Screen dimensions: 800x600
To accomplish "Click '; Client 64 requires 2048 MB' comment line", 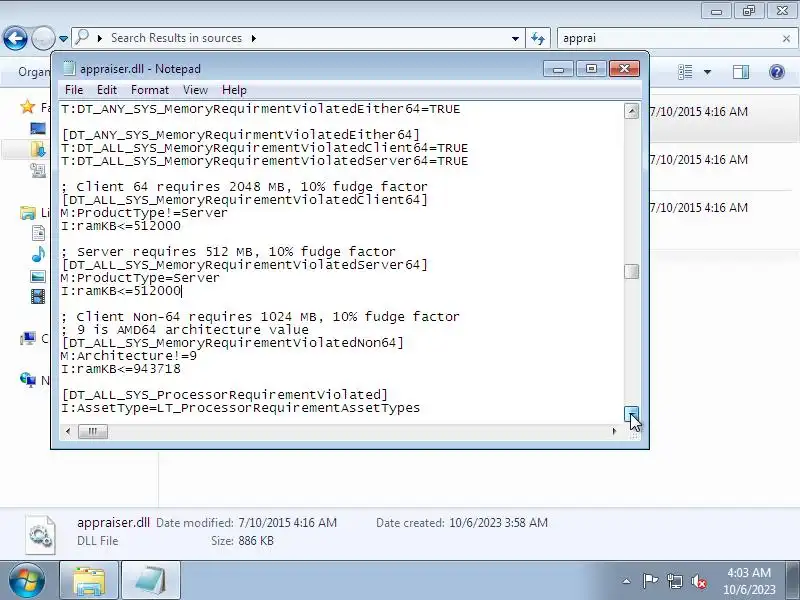I will (x=244, y=187).
